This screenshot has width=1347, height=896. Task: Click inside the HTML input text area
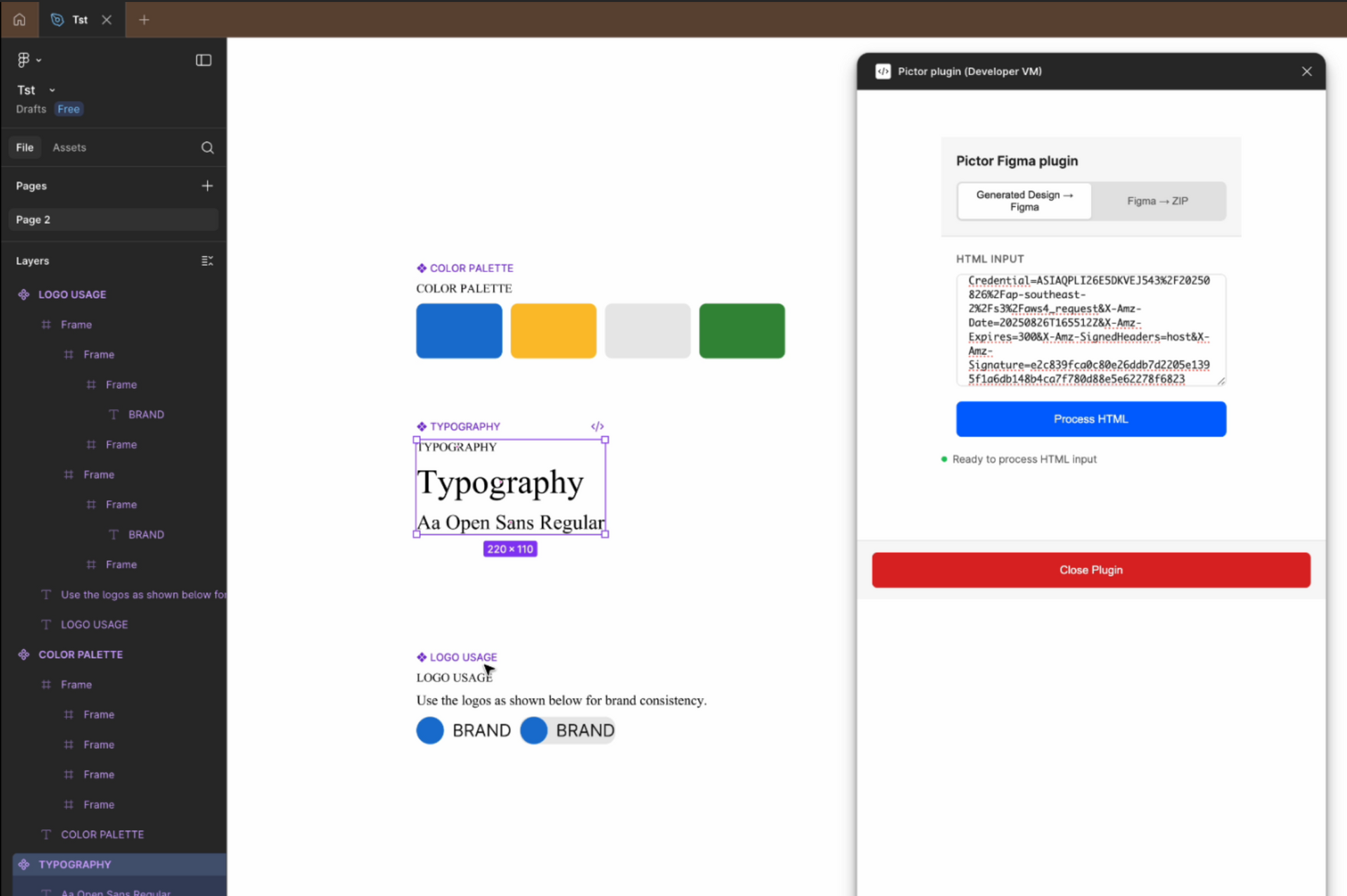click(1090, 330)
